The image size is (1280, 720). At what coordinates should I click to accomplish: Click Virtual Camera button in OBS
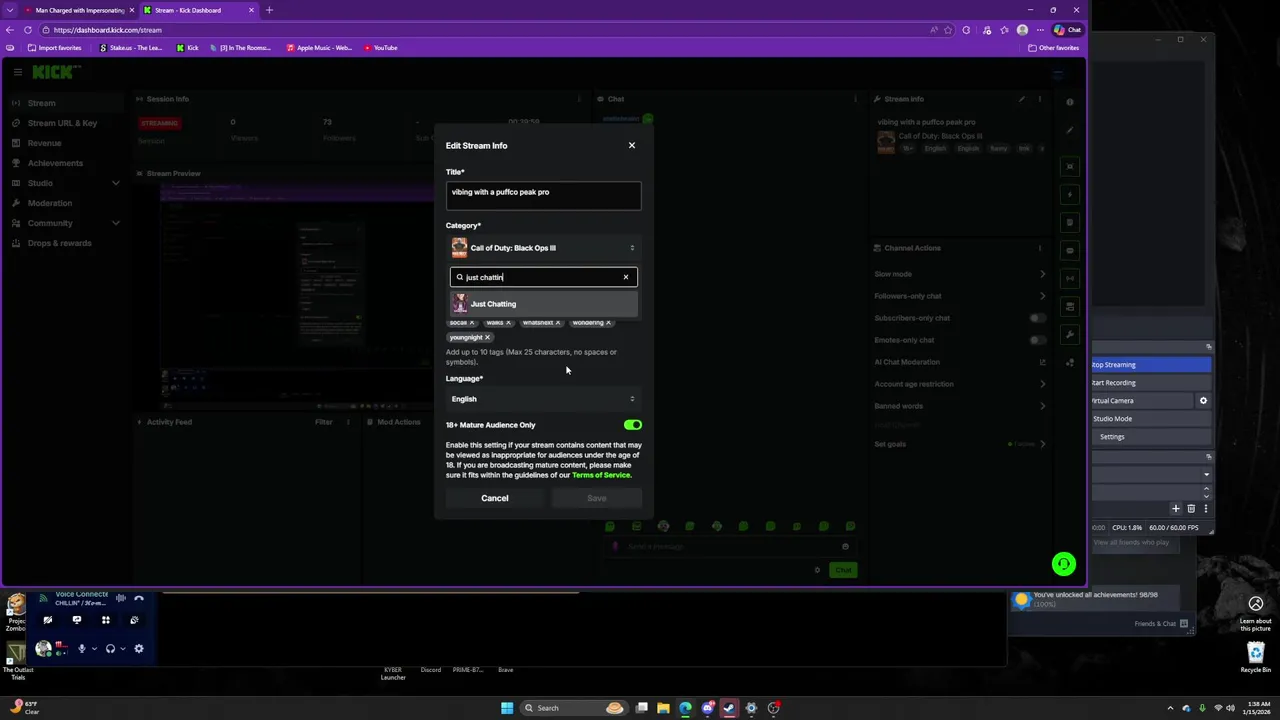click(1141, 401)
